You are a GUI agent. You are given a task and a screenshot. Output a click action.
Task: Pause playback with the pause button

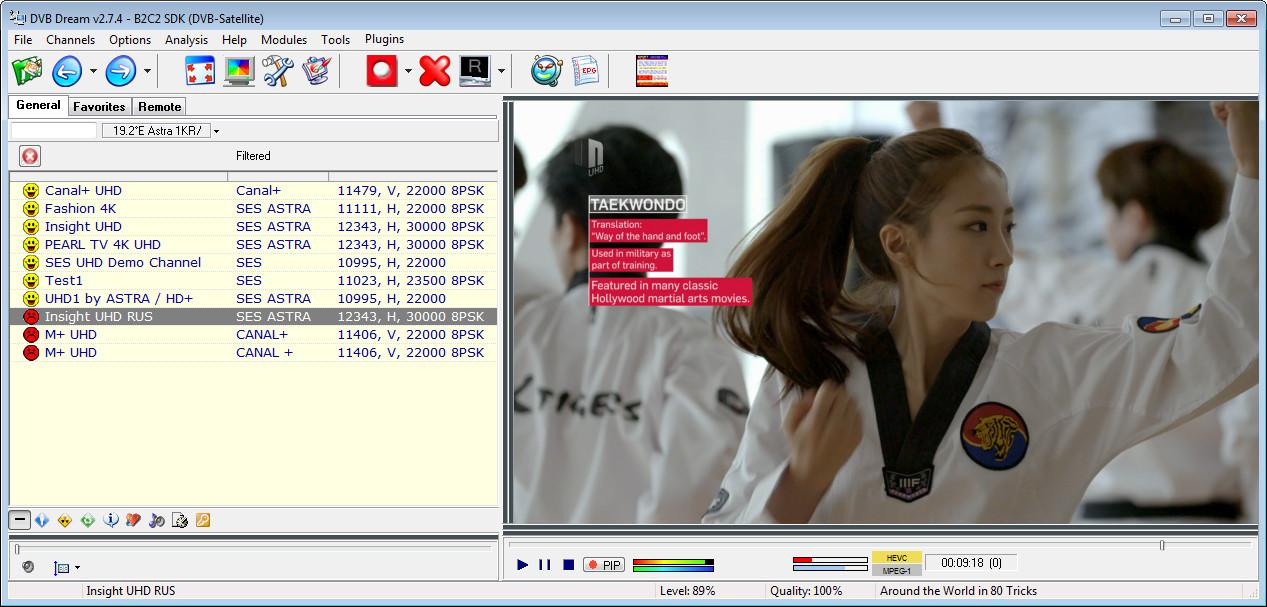[545, 565]
